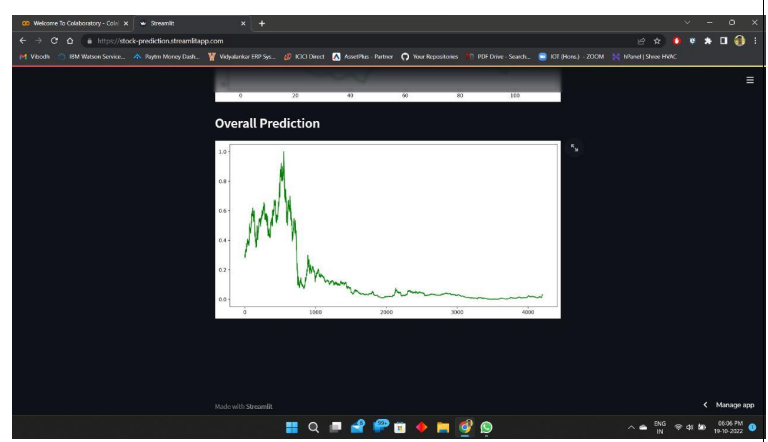Open the Paytm Money Dash bookmark
This screenshot has height=442, width=768.
tap(167, 57)
